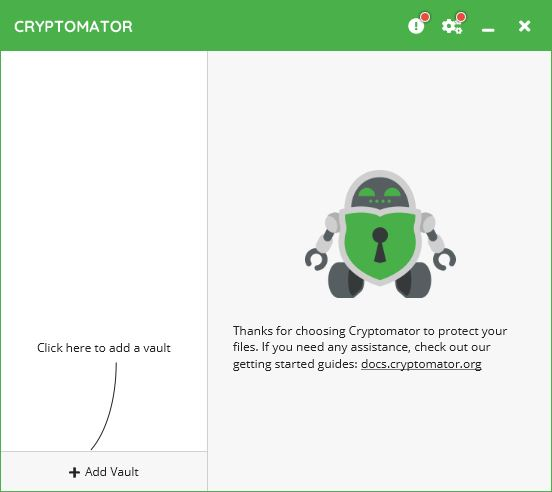
Task: Close the Cryptomator window
Action: (x=525, y=26)
